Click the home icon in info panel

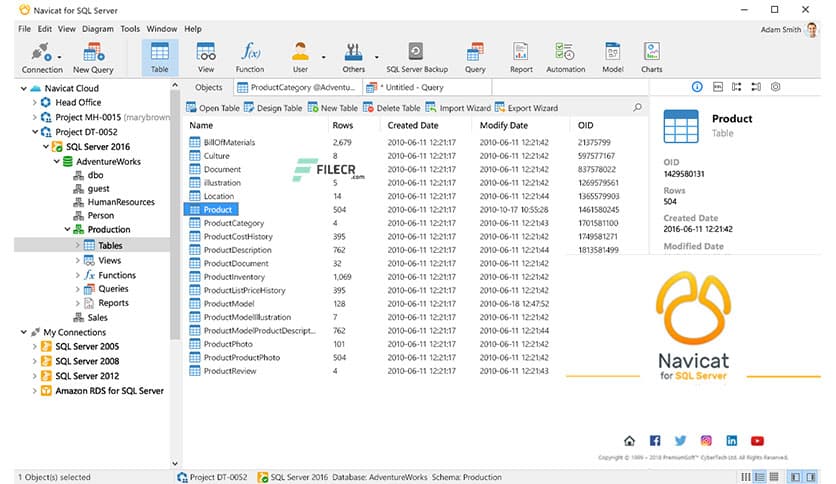pos(629,440)
